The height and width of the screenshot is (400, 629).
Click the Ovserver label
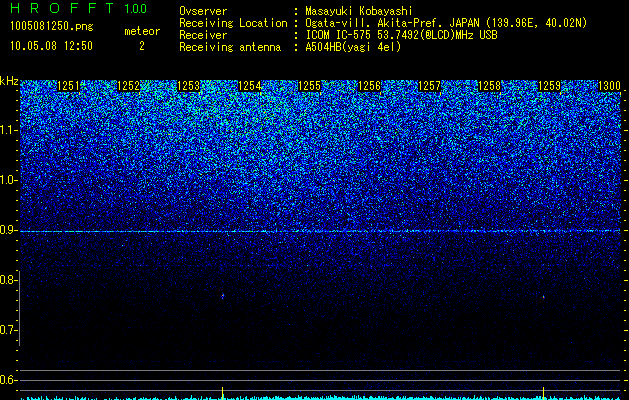203,11
